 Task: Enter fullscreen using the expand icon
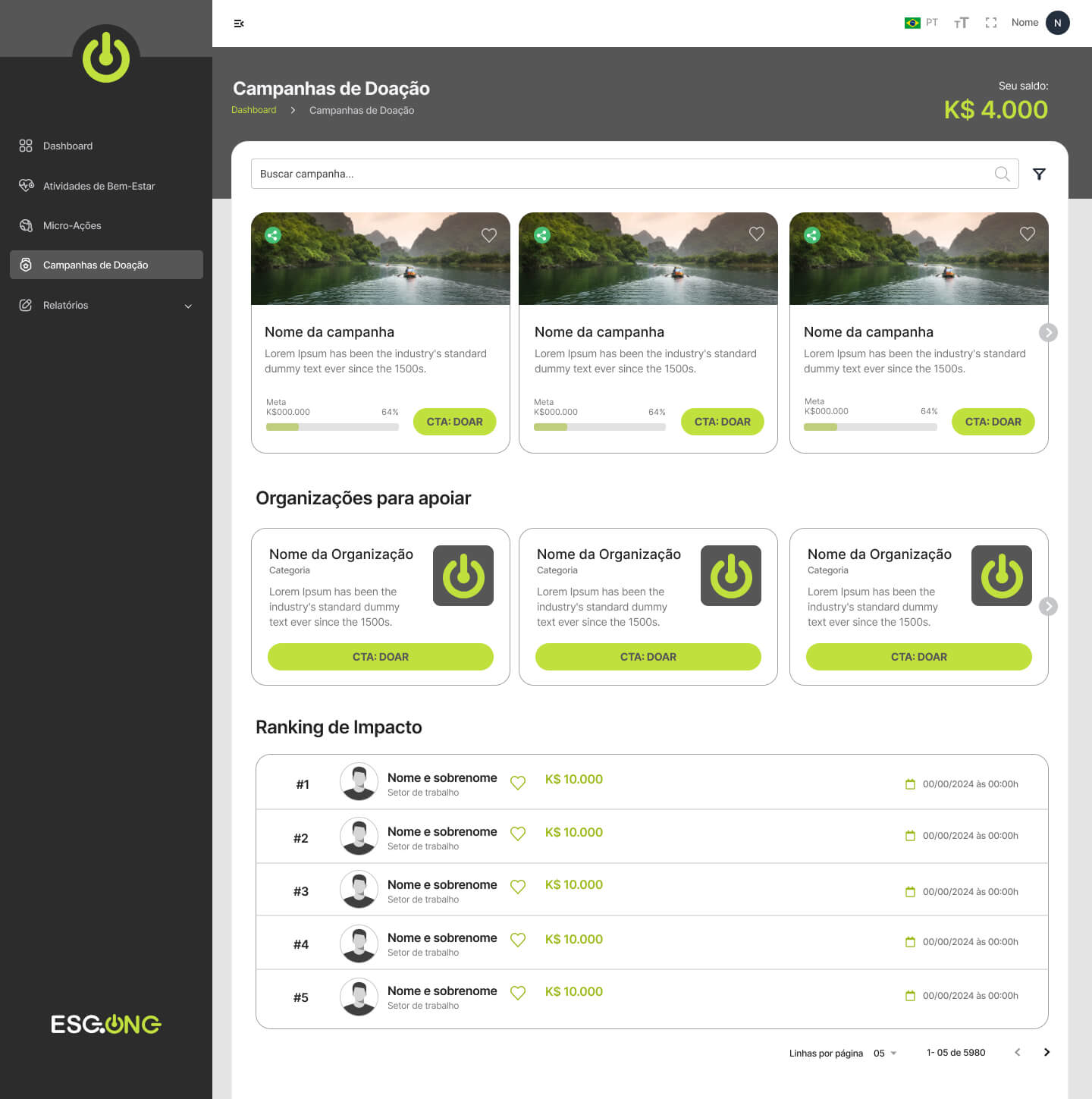990,23
